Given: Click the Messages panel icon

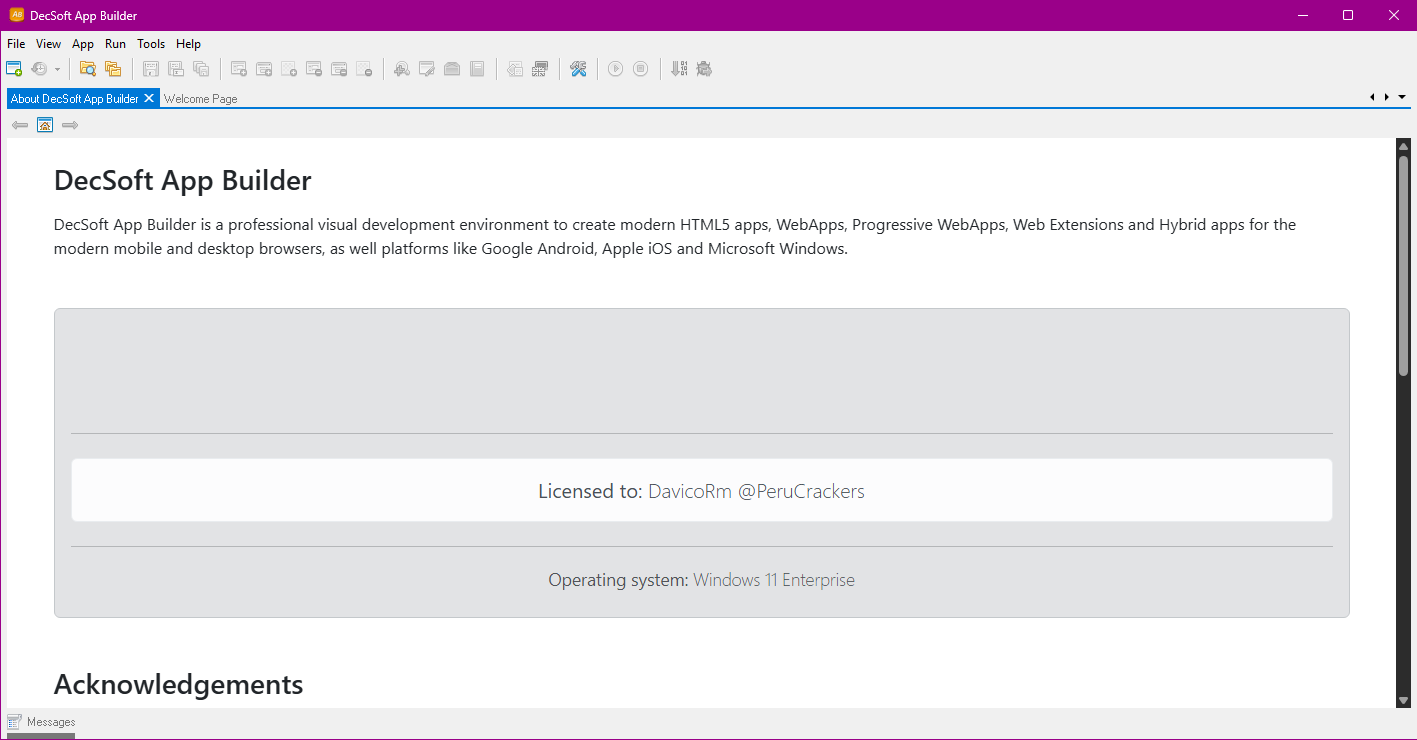Looking at the screenshot, I should click(14, 722).
